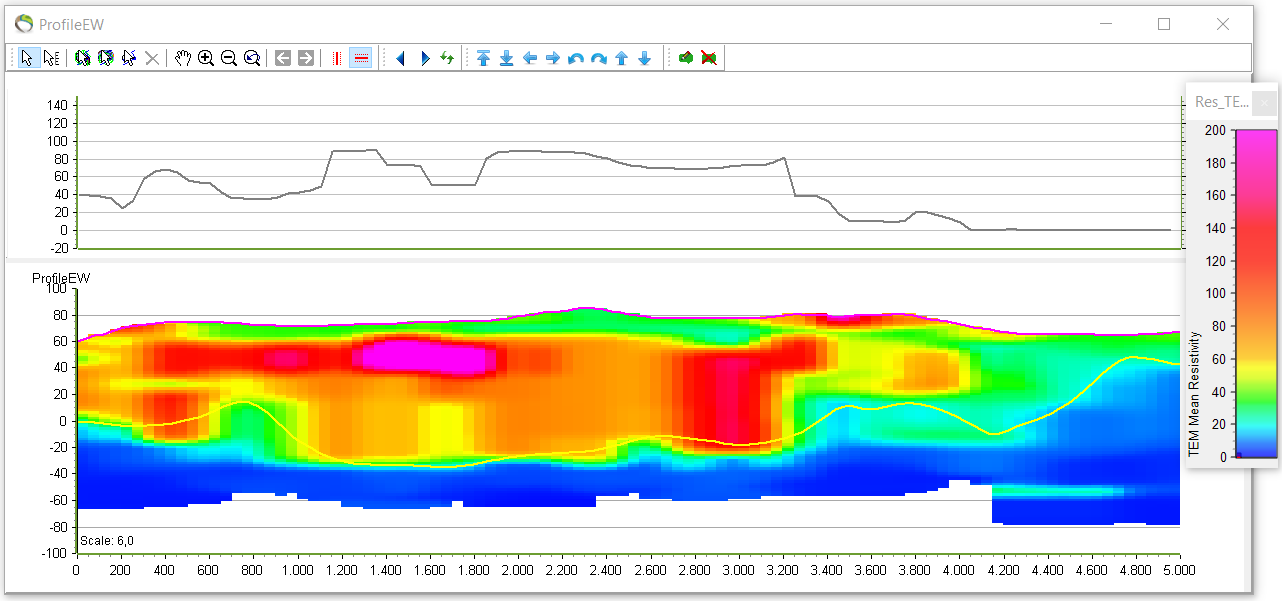This screenshot has width=1282, height=601.
Task: Select the Pan hand tool
Action: coord(183,57)
